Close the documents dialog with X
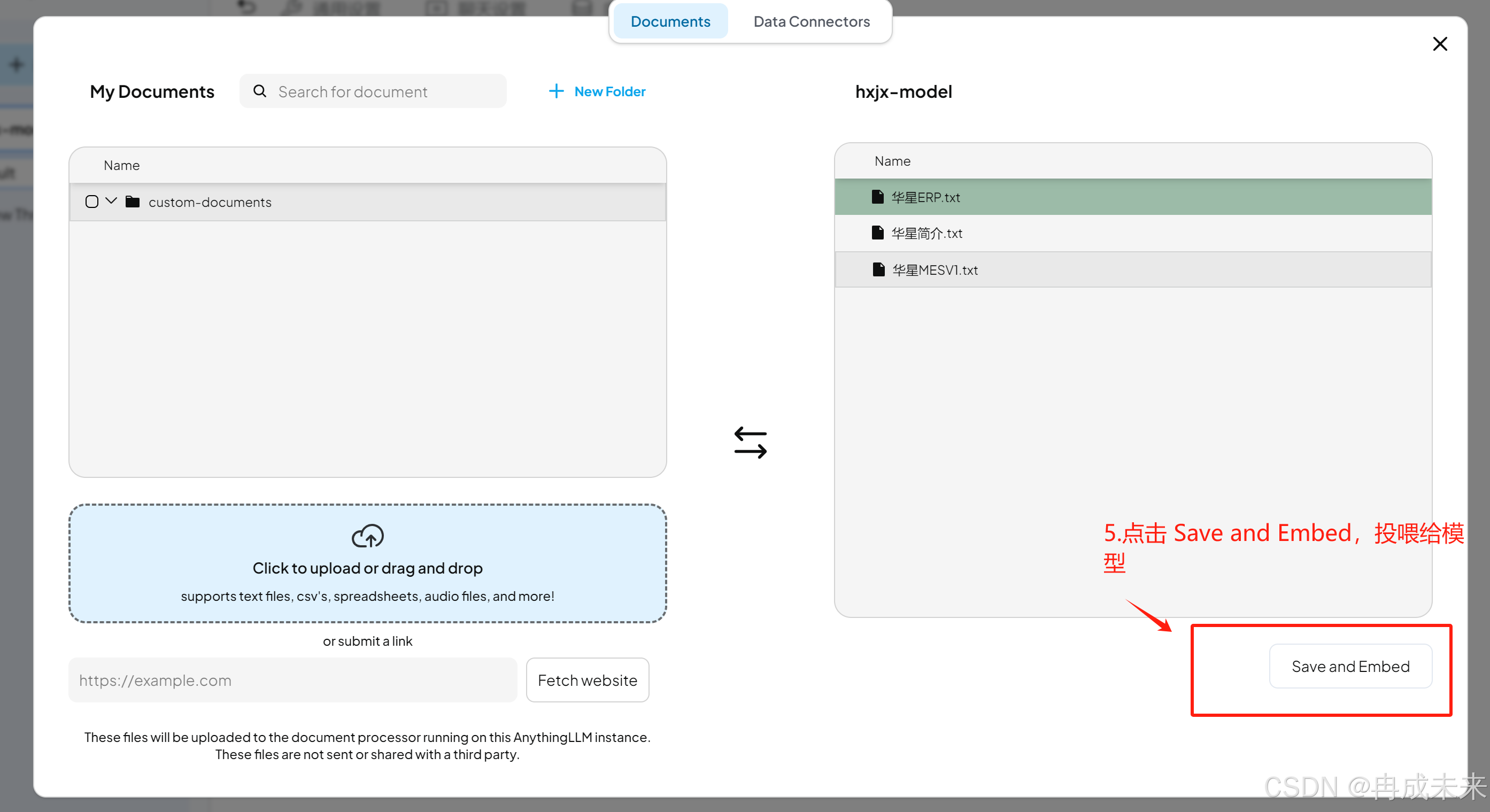The width and height of the screenshot is (1490, 812). pos(1439,44)
